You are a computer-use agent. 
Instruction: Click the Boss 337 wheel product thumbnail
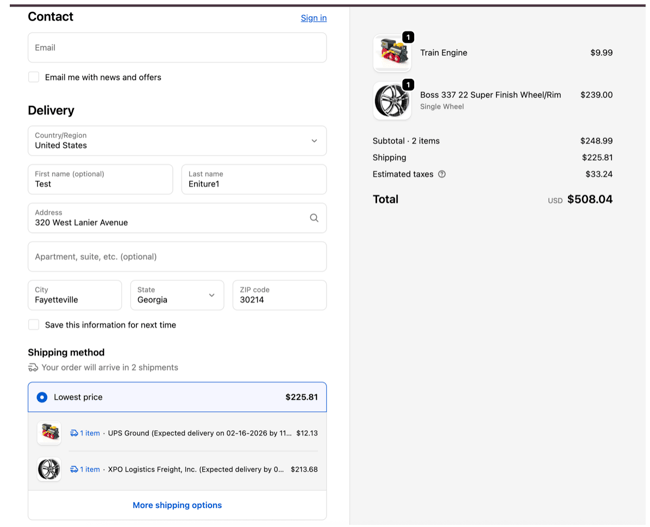tap(391, 101)
